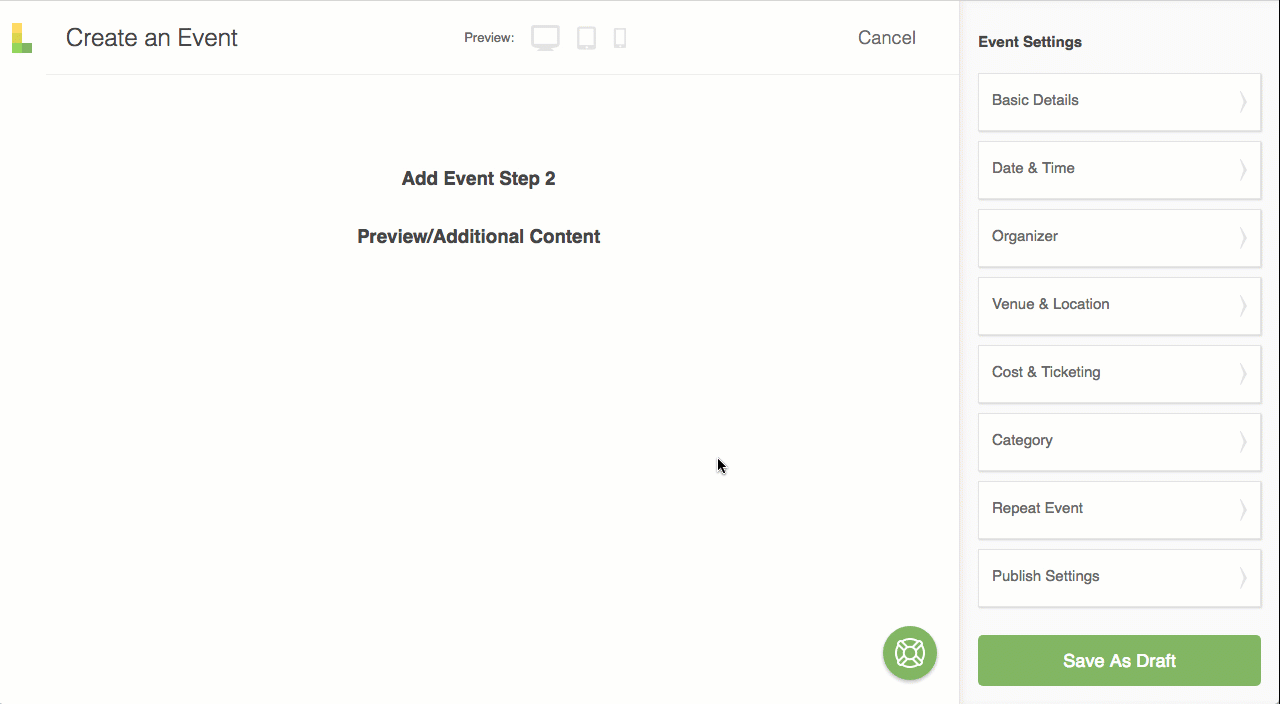This screenshot has height=704, width=1280.
Task: Expand the Category chevron arrow
Action: [1243, 441]
